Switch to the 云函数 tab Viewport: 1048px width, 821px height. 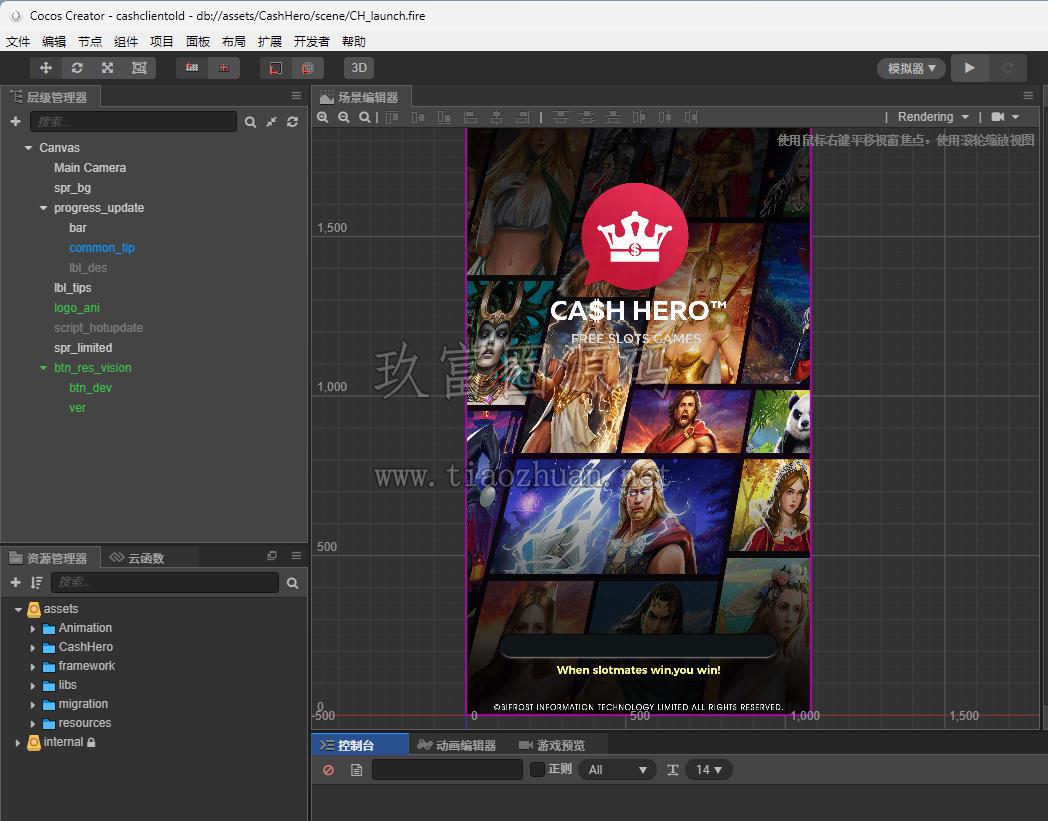click(137, 558)
